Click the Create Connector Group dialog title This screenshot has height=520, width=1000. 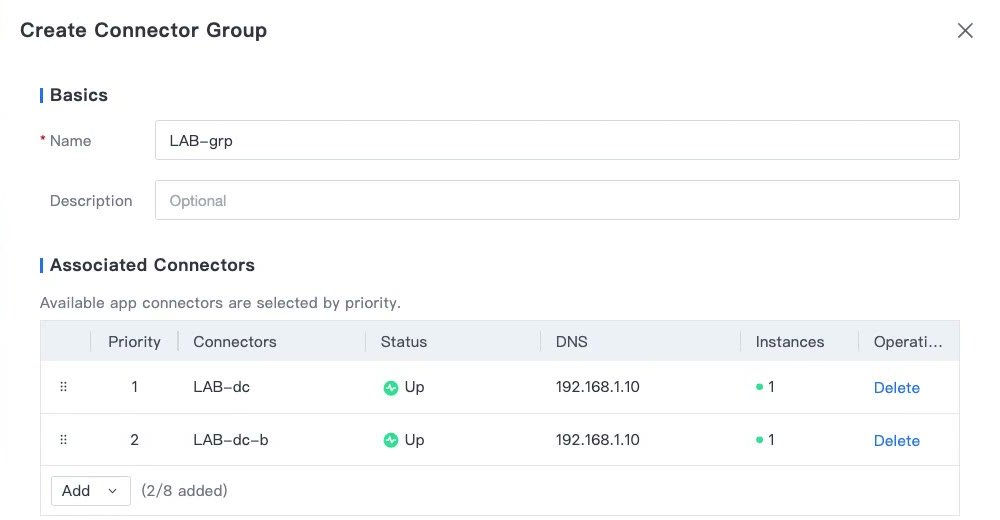pos(143,30)
